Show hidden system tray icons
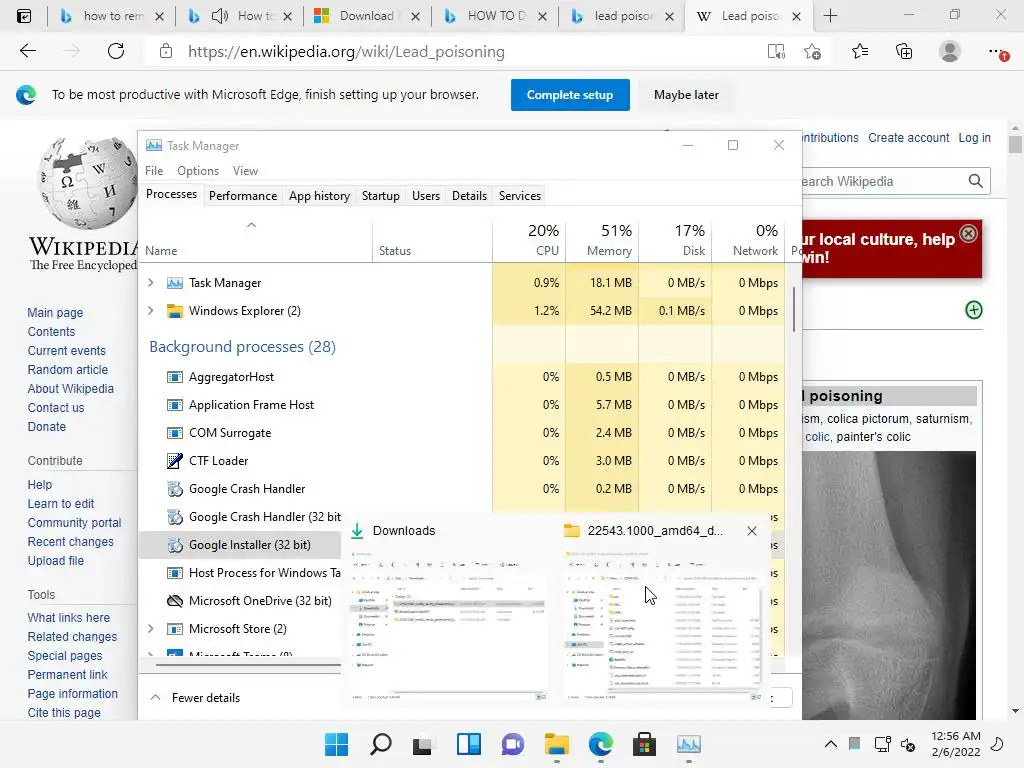This screenshot has width=1024, height=768. (831, 744)
